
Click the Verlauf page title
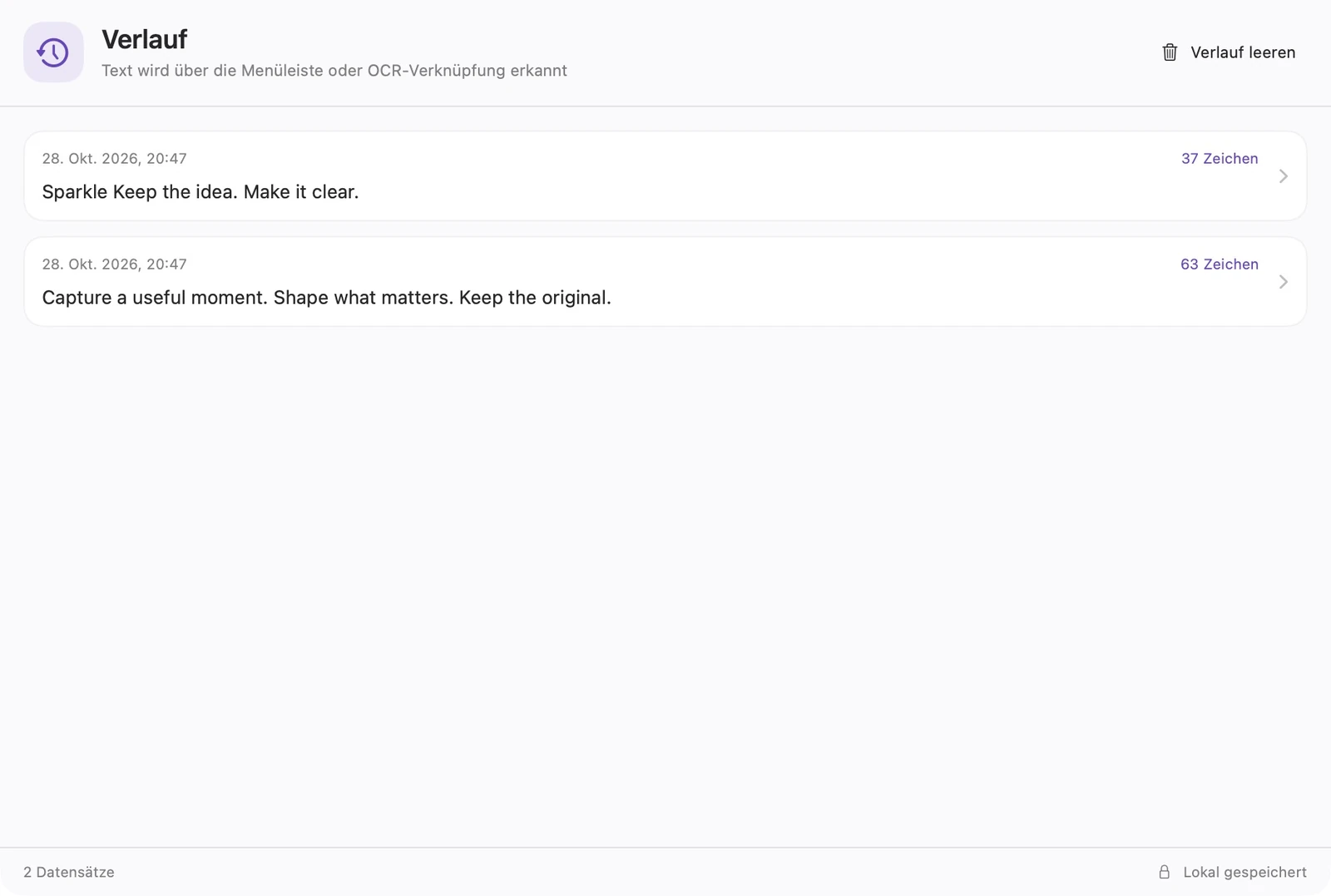pyautogui.click(x=145, y=39)
